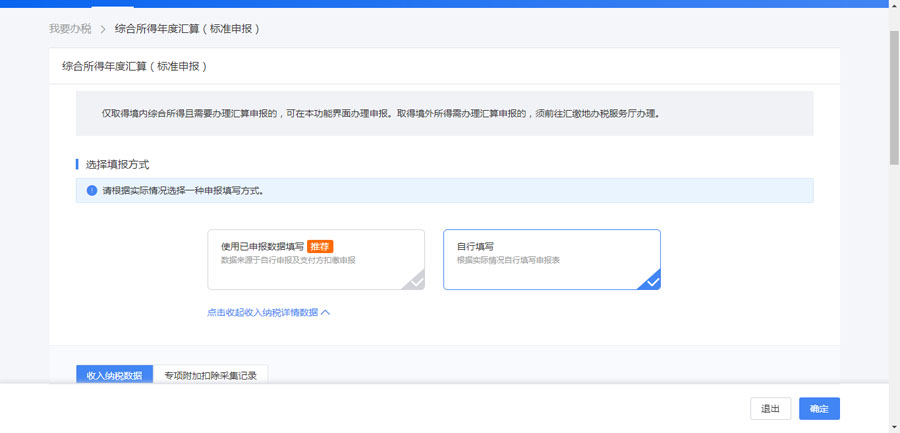This screenshot has height=433, width=900.
Task: Select the 自行填写 option card
Action: (551, 260)
